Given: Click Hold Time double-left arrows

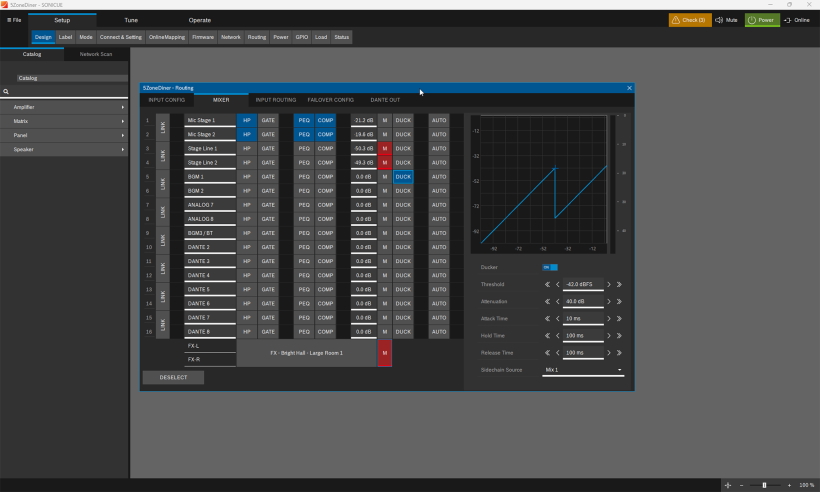Looking at the screenshot, I should (547, 336).
